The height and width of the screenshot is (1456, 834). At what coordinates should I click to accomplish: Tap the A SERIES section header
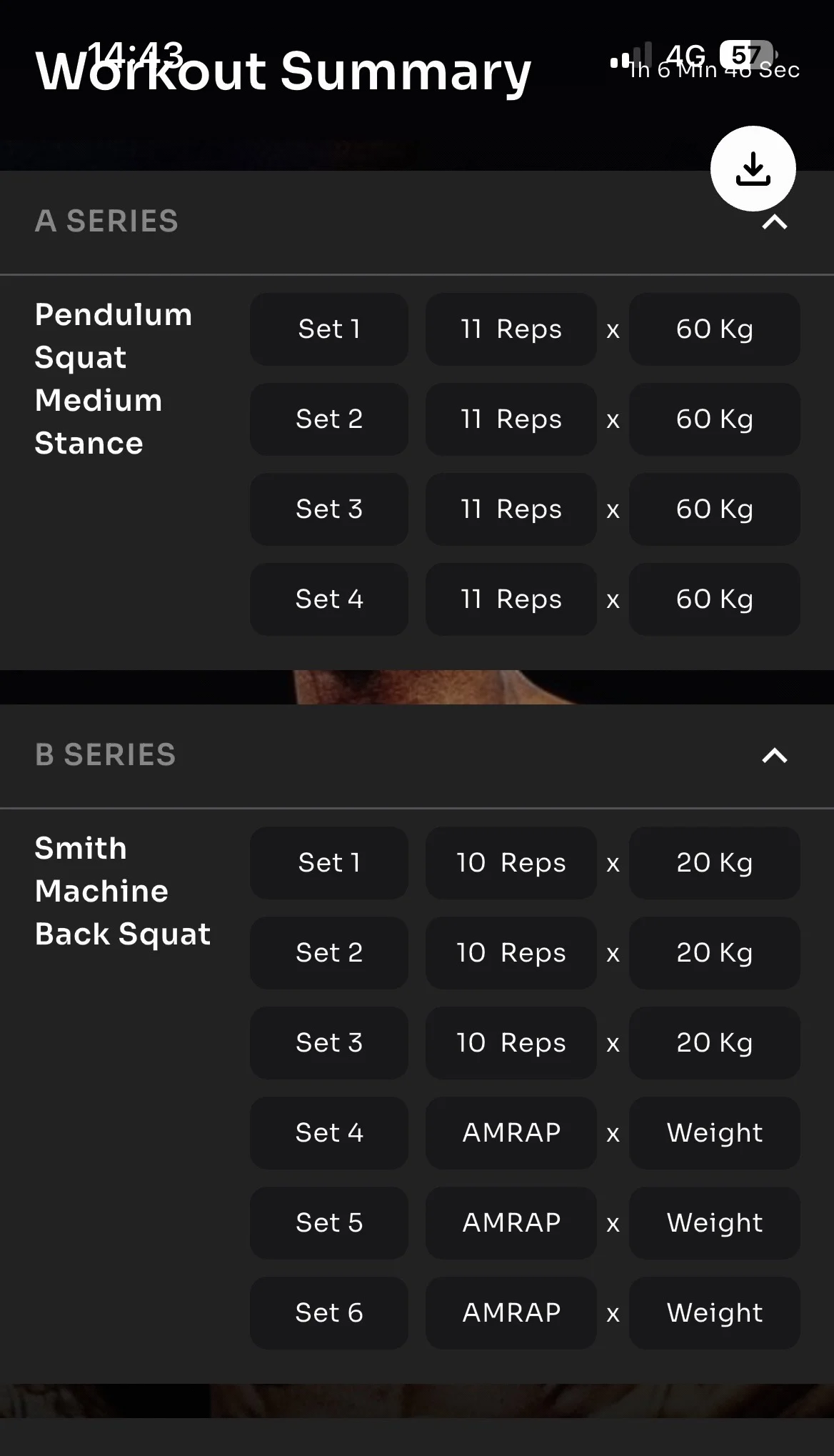[107, 221]
